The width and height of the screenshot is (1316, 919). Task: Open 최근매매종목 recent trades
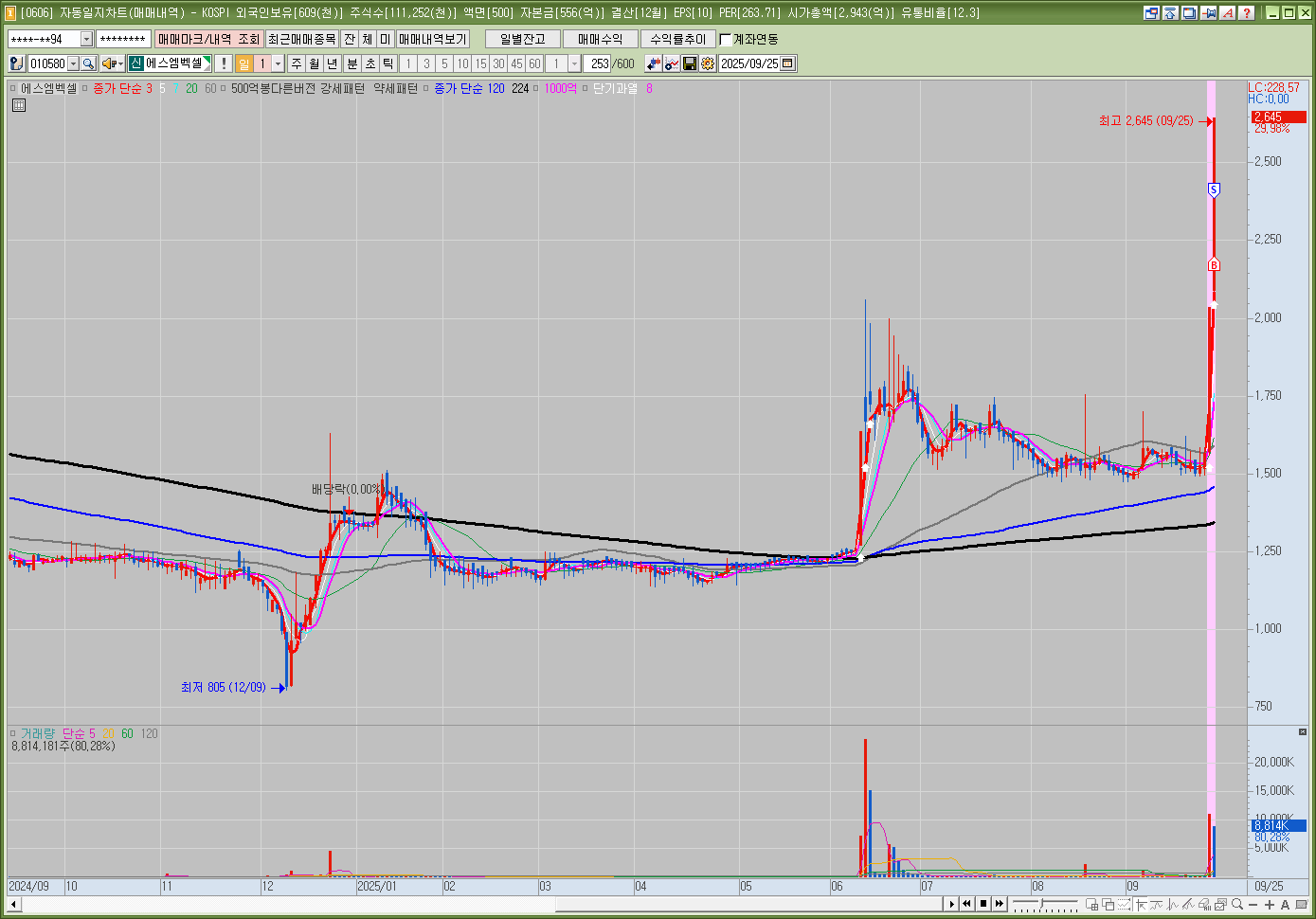301,39
